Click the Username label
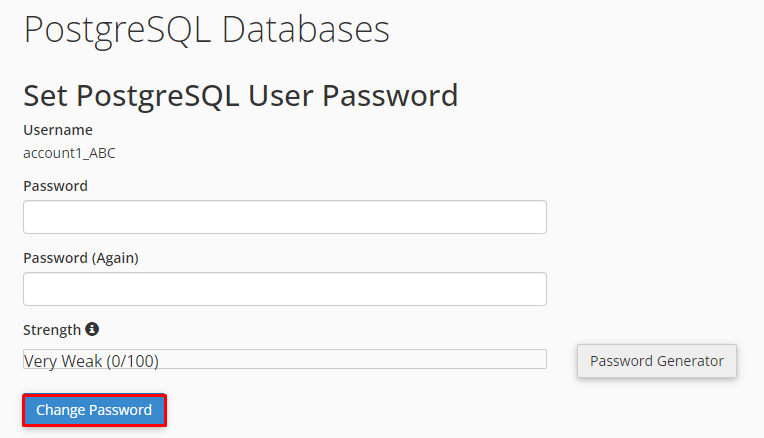Image resolution: width=764 pixels, height=438 pixels. 58,130
